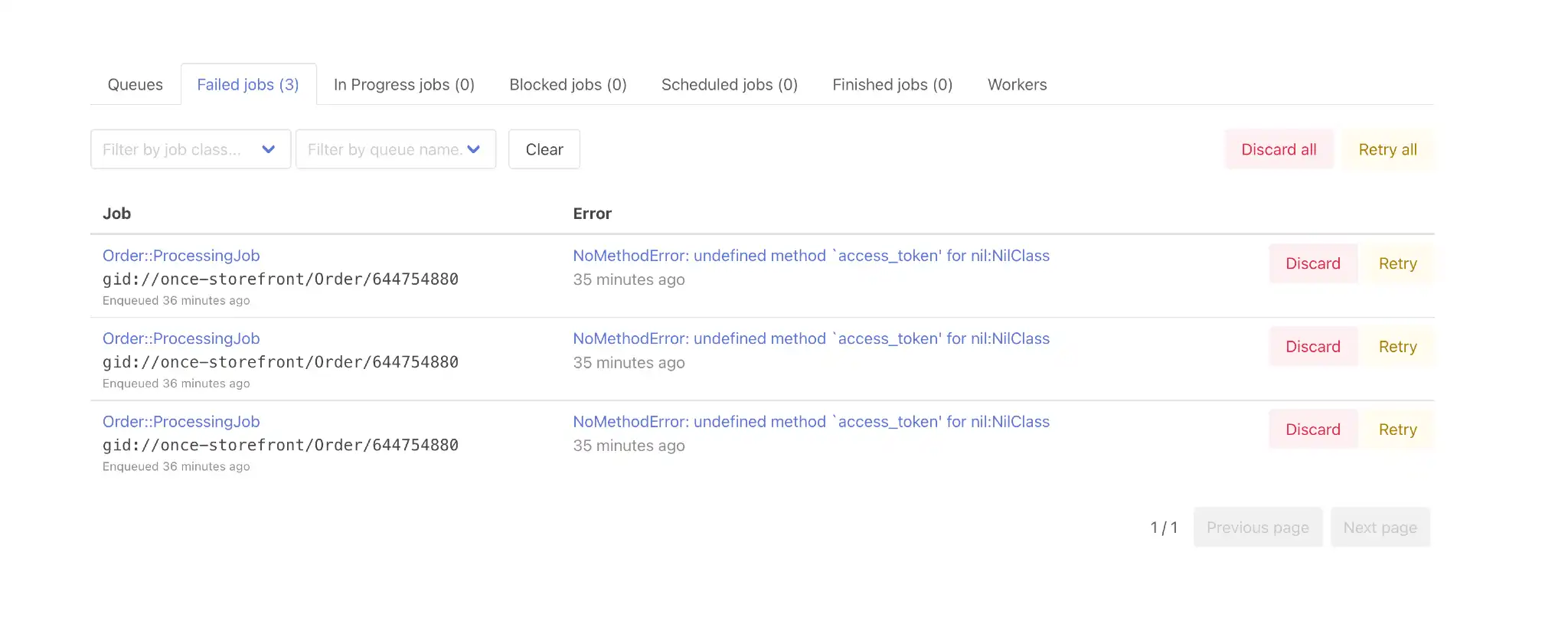
Task: Open the Filter by job class dropdown
Action: click(191, 149)
